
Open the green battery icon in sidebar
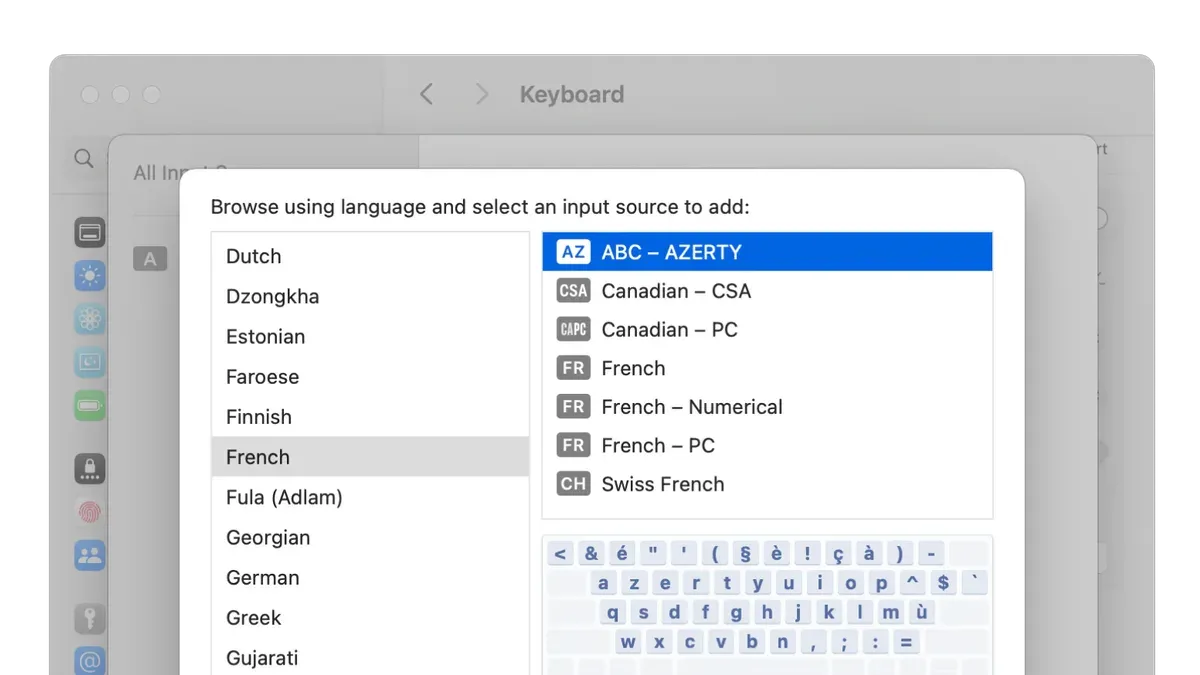90,405
